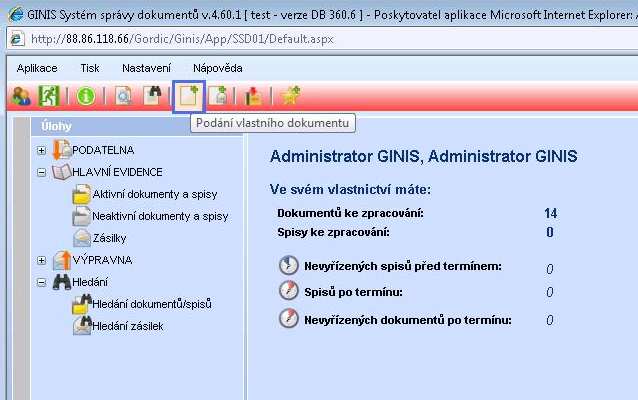
Task: Click the Podání vlastního dokumentu toolbar icon
Action: tap(188, 96)
